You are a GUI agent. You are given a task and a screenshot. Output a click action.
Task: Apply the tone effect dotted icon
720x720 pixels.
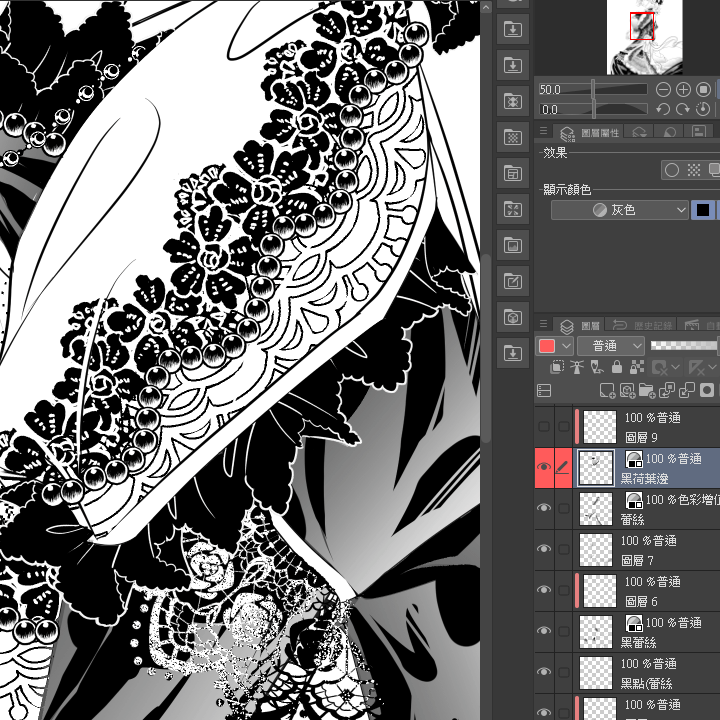point(694,170)
